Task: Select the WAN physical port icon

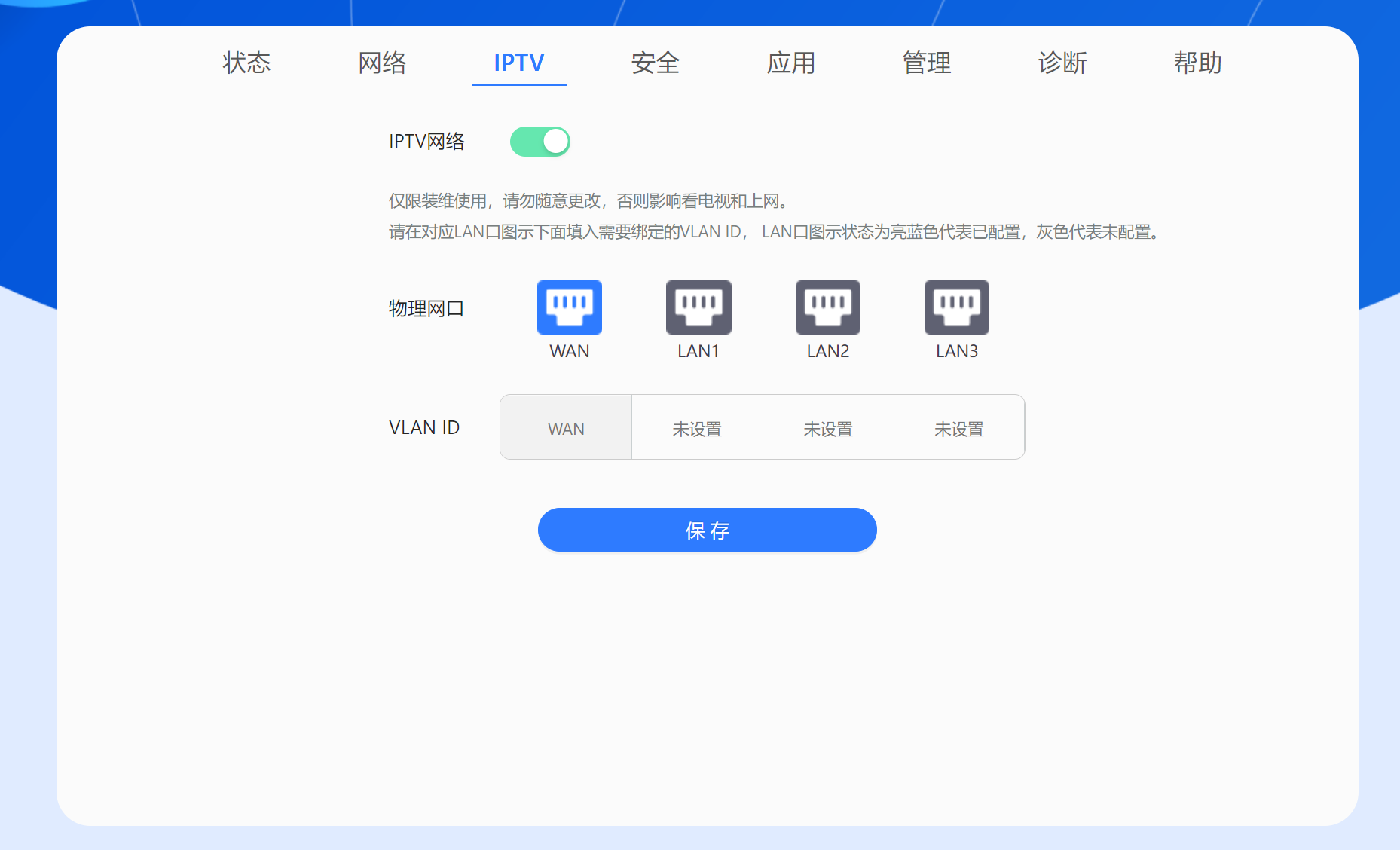Action: pyautogui.click(x=570, y=307)
